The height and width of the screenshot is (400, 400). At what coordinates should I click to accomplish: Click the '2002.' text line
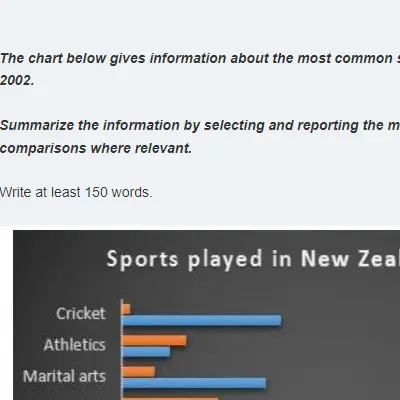(17, 80)
